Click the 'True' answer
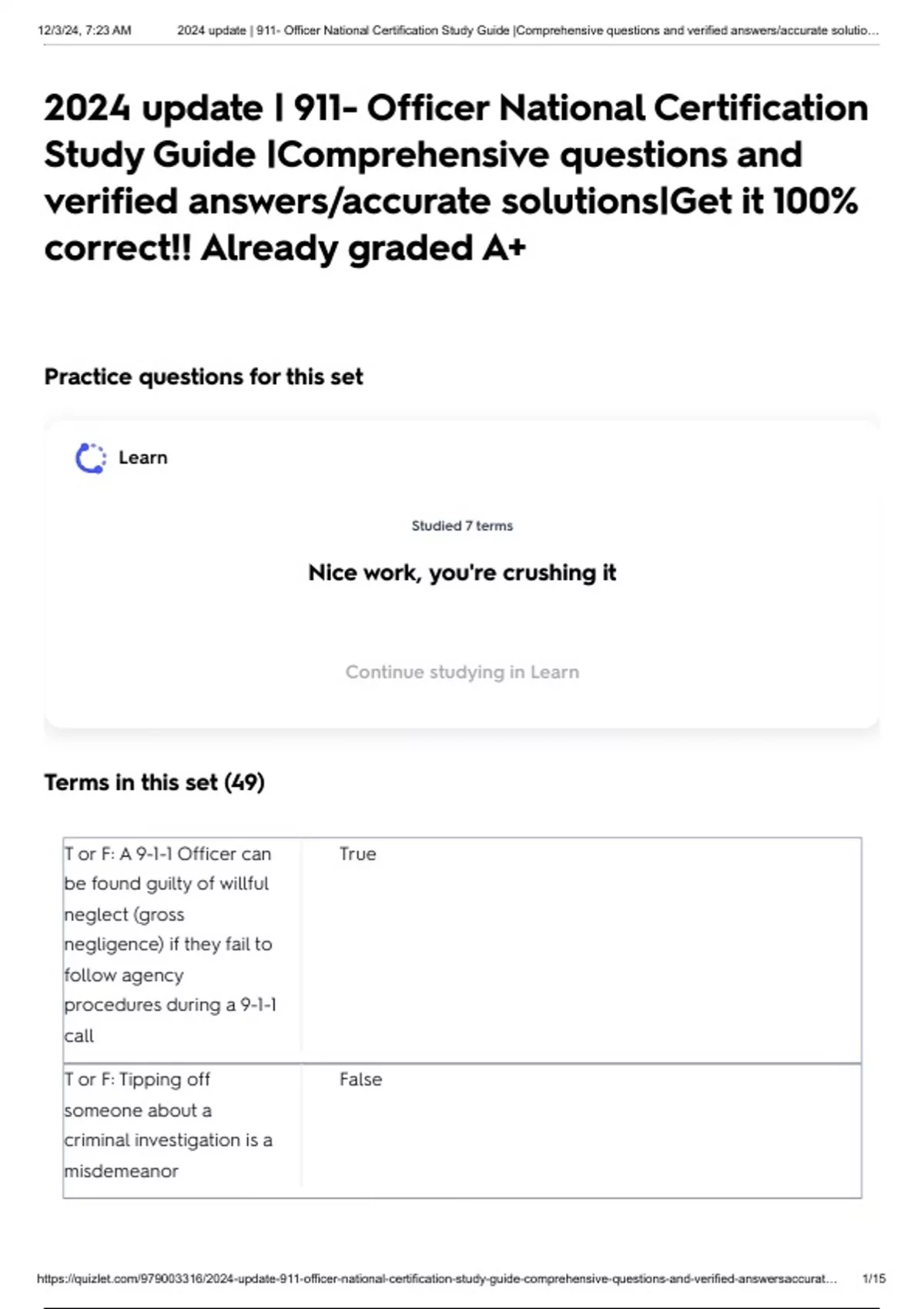924x1309 pixels. coord(357,854)
